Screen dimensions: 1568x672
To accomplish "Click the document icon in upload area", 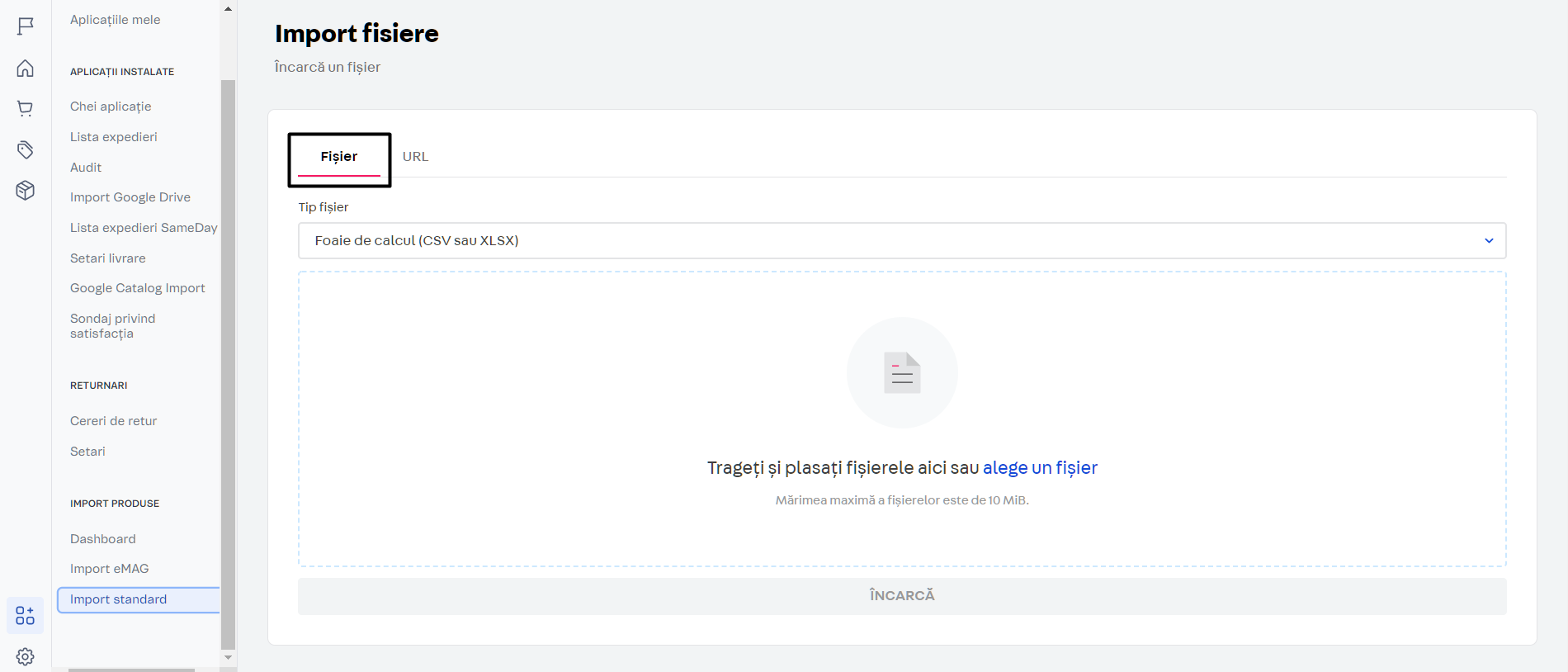I will [902, 373].
